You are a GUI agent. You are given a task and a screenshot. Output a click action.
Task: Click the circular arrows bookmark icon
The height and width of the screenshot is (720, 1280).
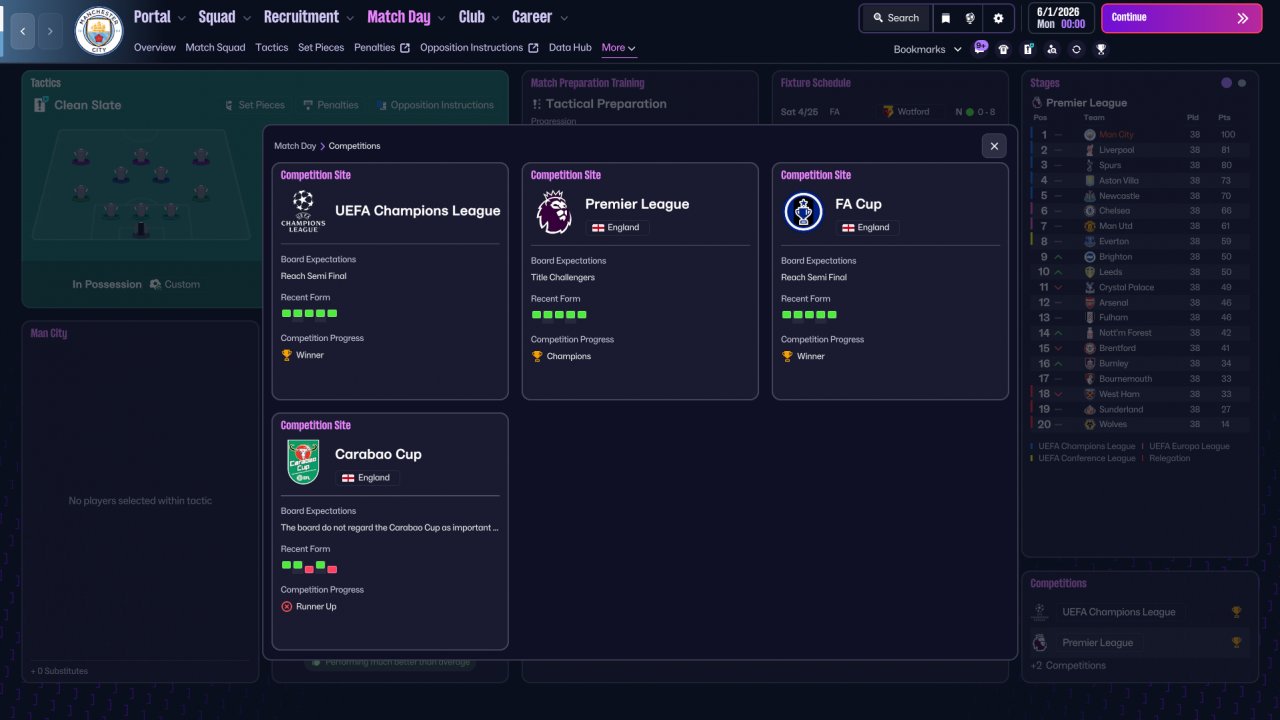coord(1076,49)
